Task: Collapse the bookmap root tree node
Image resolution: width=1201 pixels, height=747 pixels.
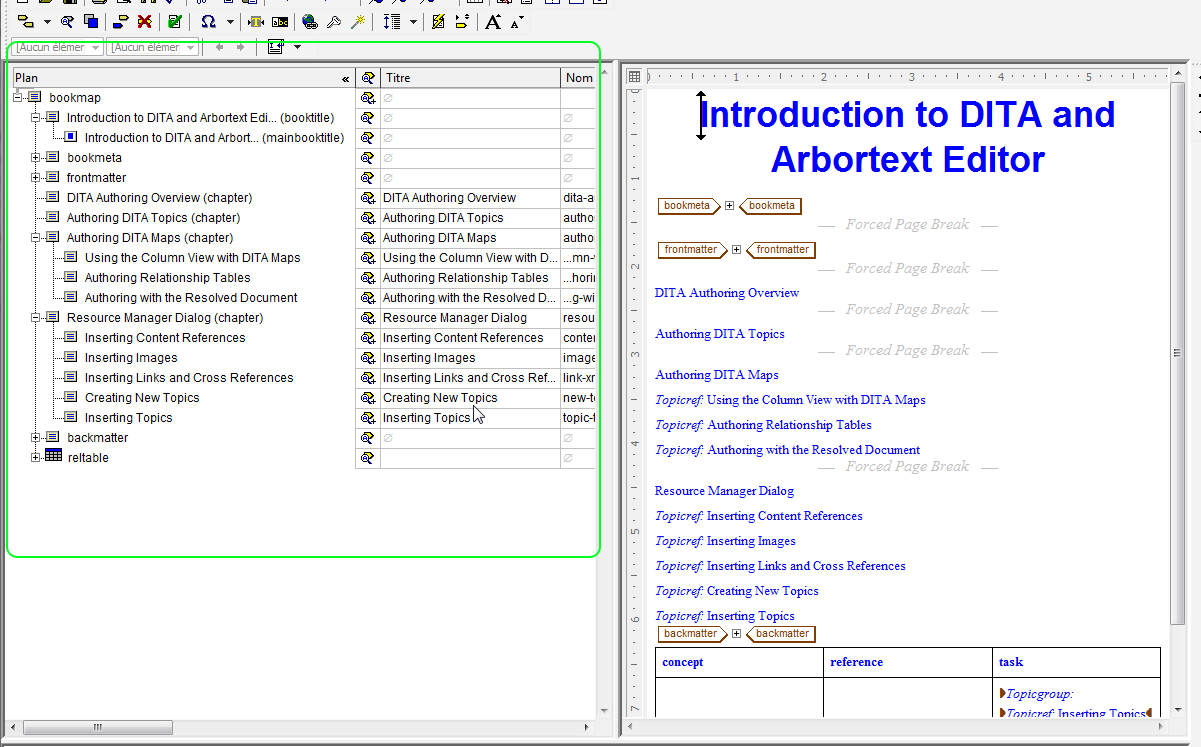Action: 18,97
